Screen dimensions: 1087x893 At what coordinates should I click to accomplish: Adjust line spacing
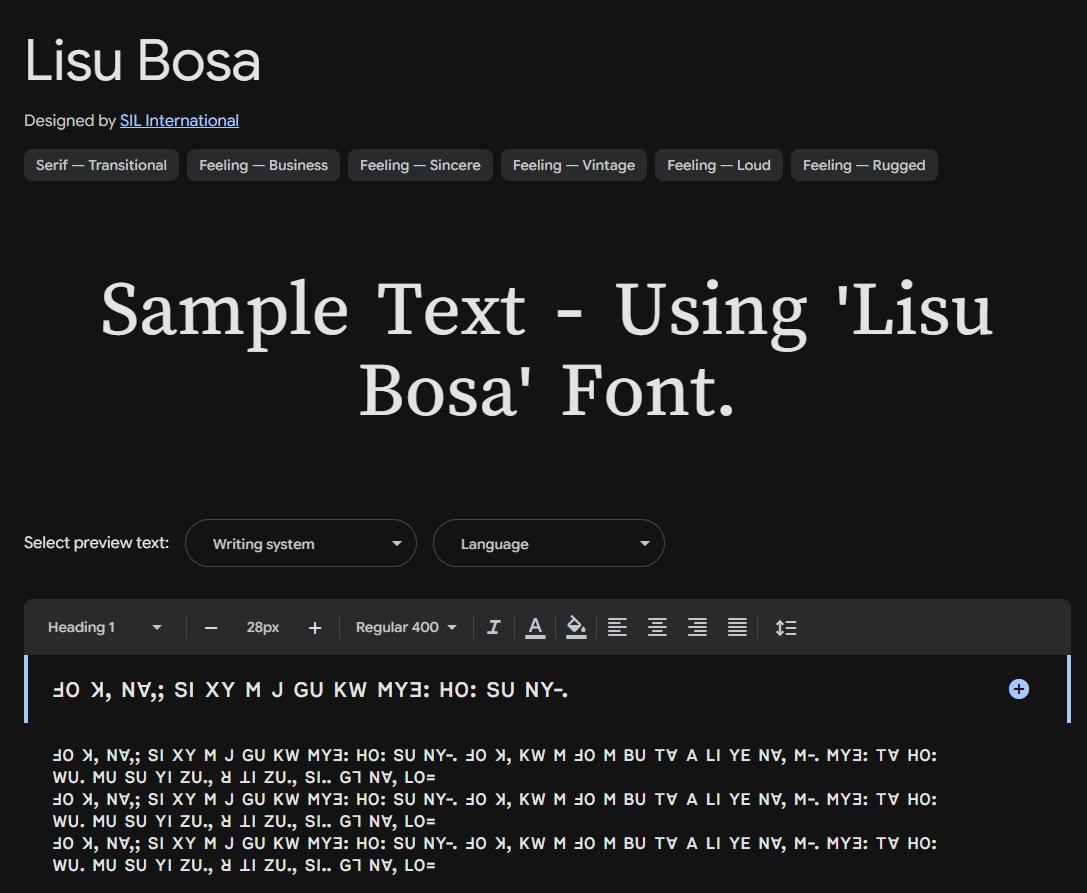pyautogui.click(x=785, y=627)
